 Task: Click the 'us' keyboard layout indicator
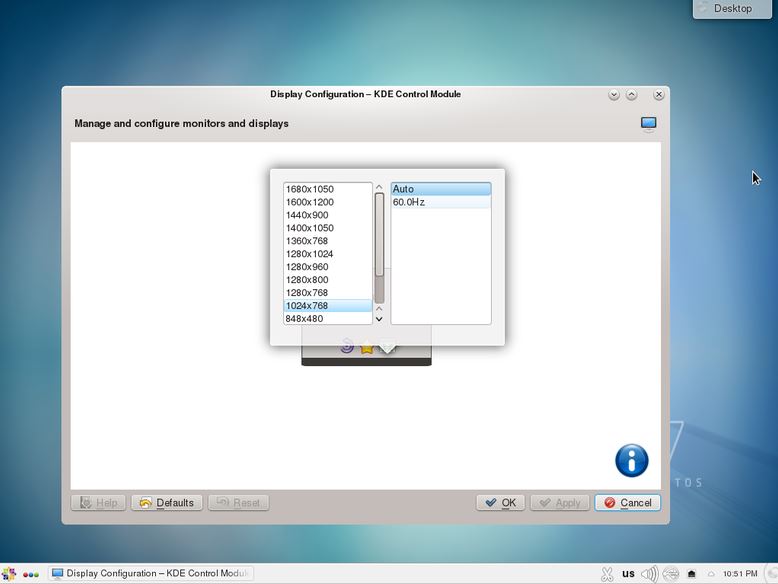point(628,574)
